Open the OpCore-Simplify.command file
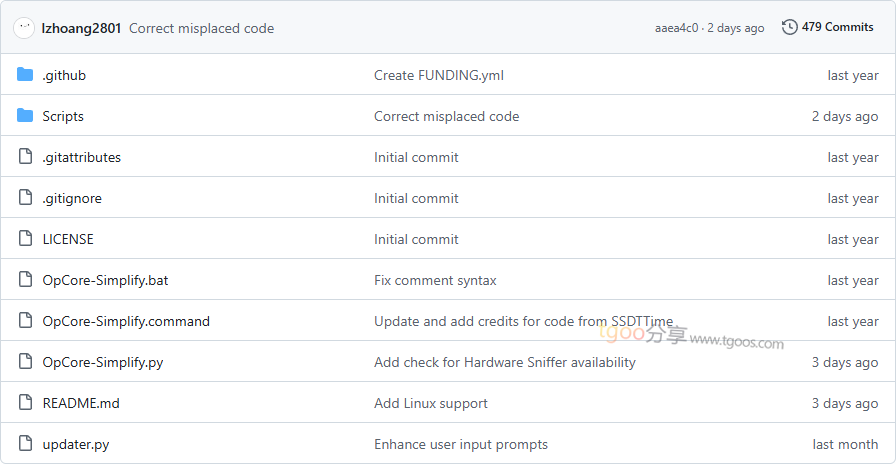 (x=126, y=321)
